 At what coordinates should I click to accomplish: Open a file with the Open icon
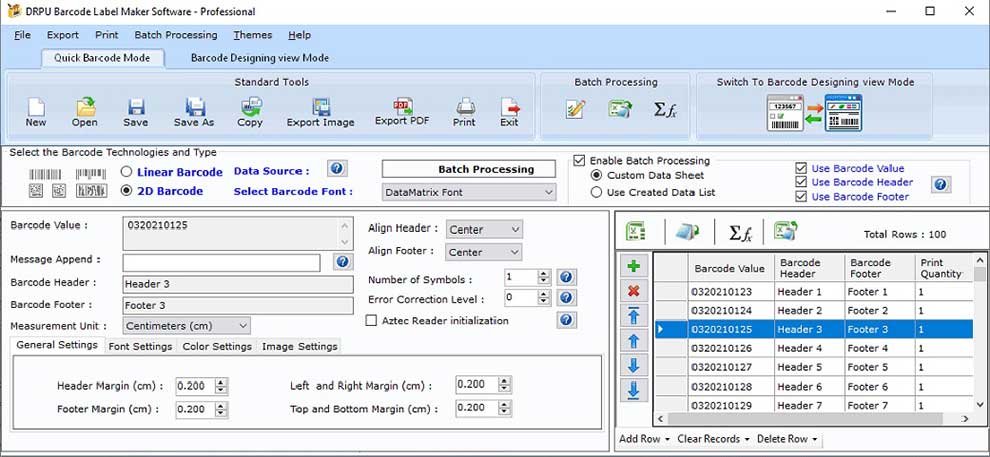[85, 107]
